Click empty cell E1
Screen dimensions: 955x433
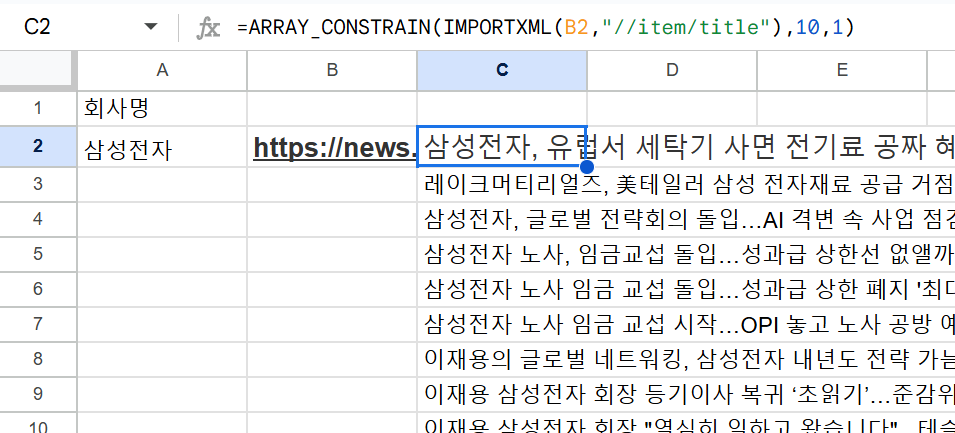point(842,108)
